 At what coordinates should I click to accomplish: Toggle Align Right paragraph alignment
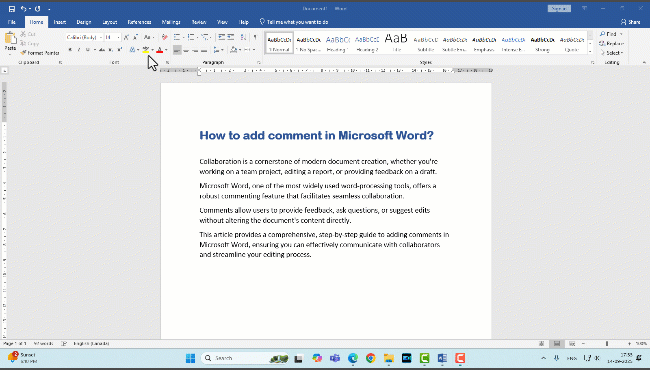coord(195,50)
